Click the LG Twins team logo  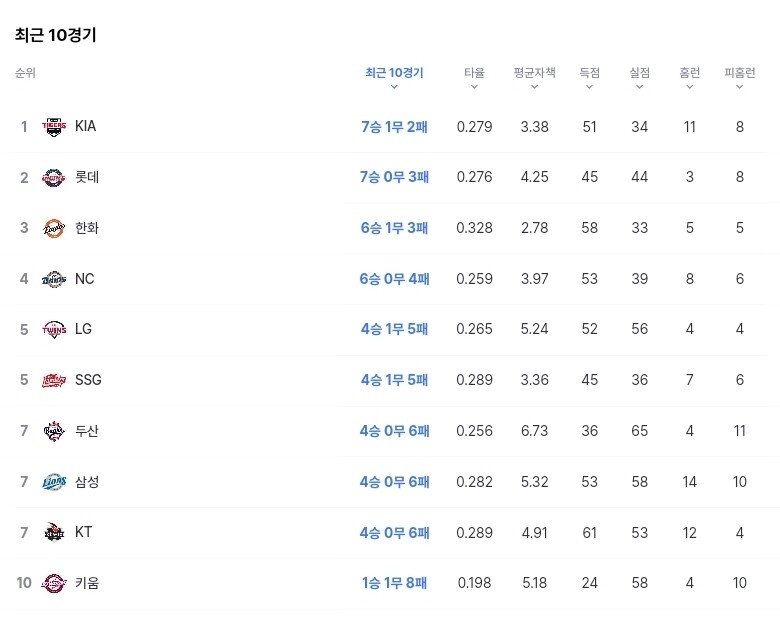[53, 330]
